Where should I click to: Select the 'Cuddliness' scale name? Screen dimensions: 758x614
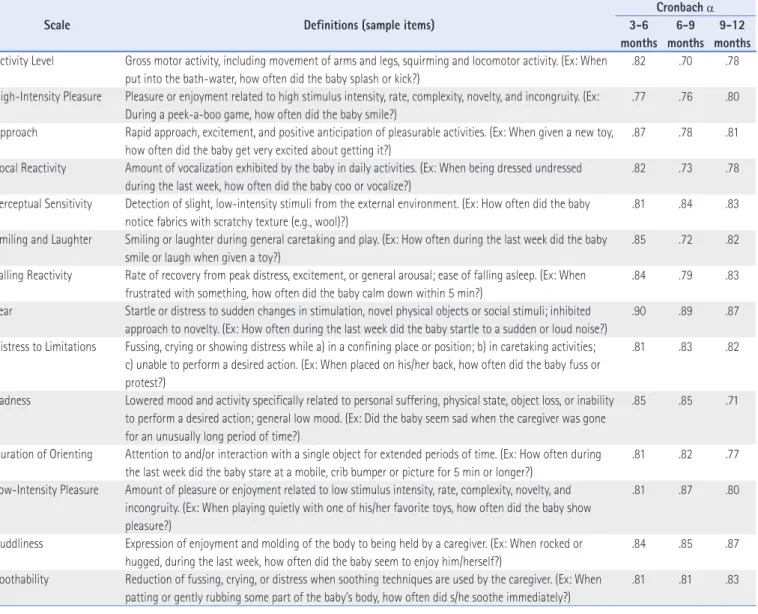tap(21, 544)
